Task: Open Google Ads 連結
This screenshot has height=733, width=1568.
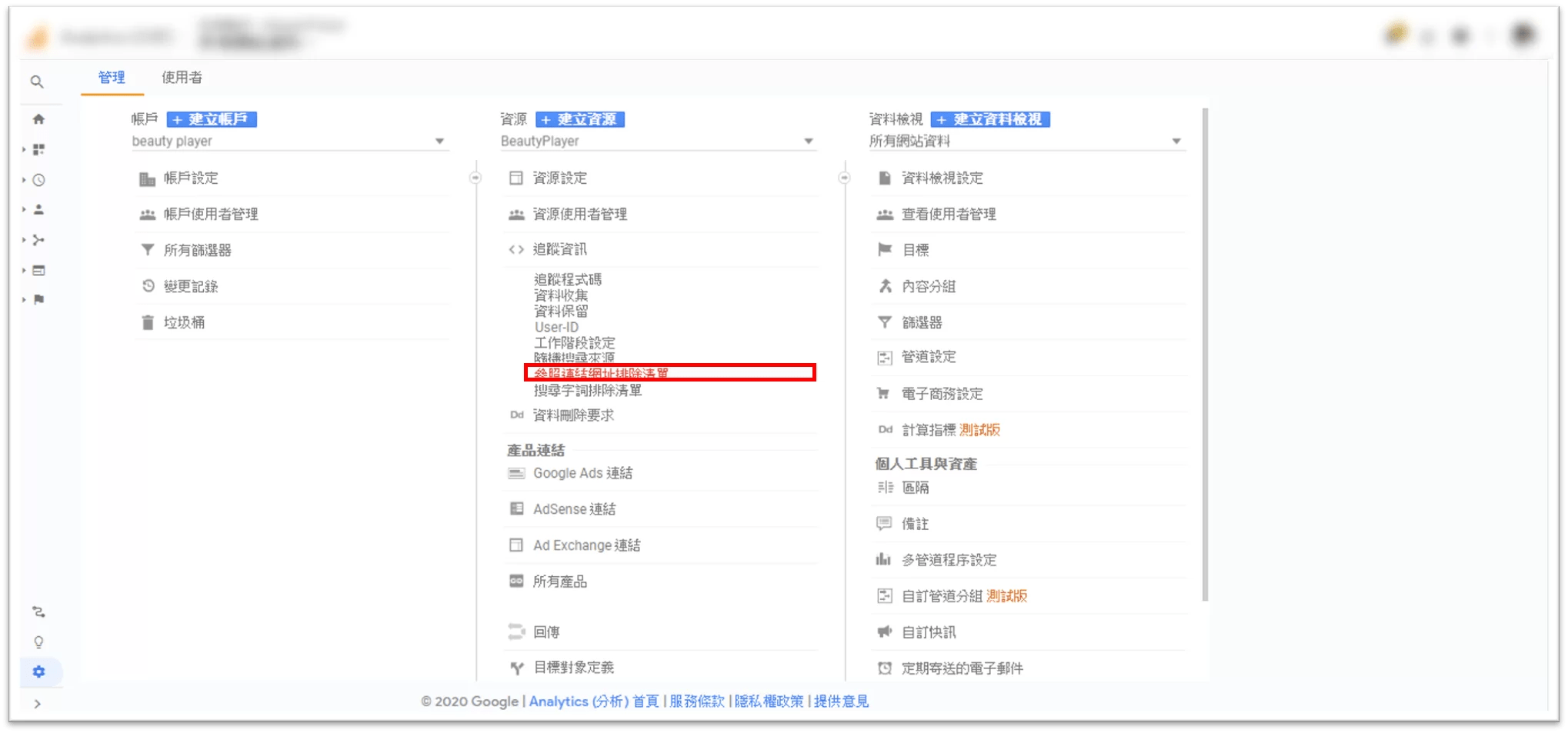Action: (582, 473)
